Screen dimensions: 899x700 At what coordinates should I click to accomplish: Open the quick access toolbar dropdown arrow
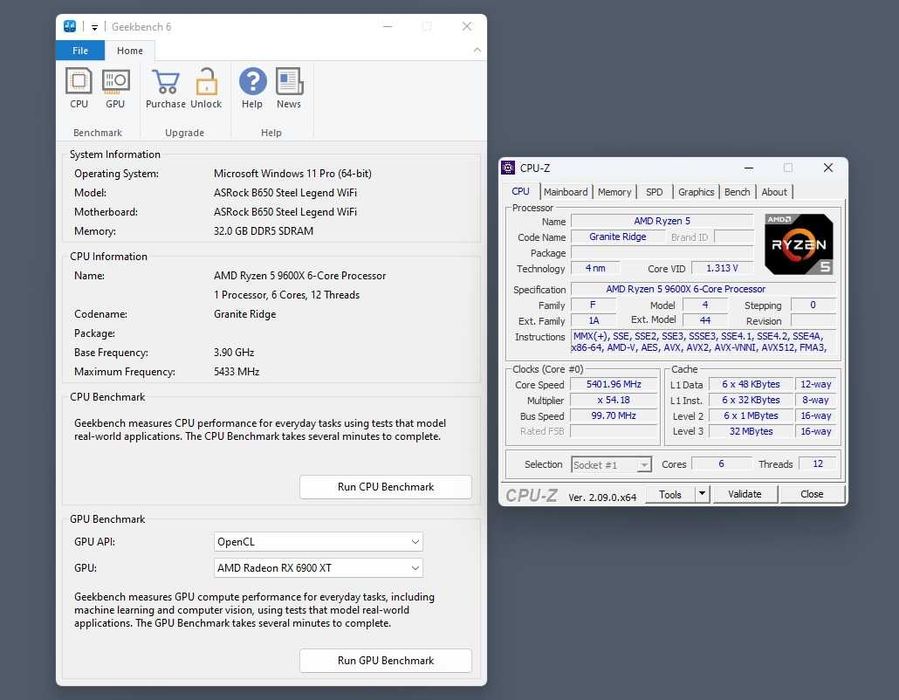[x=95, y=27]
